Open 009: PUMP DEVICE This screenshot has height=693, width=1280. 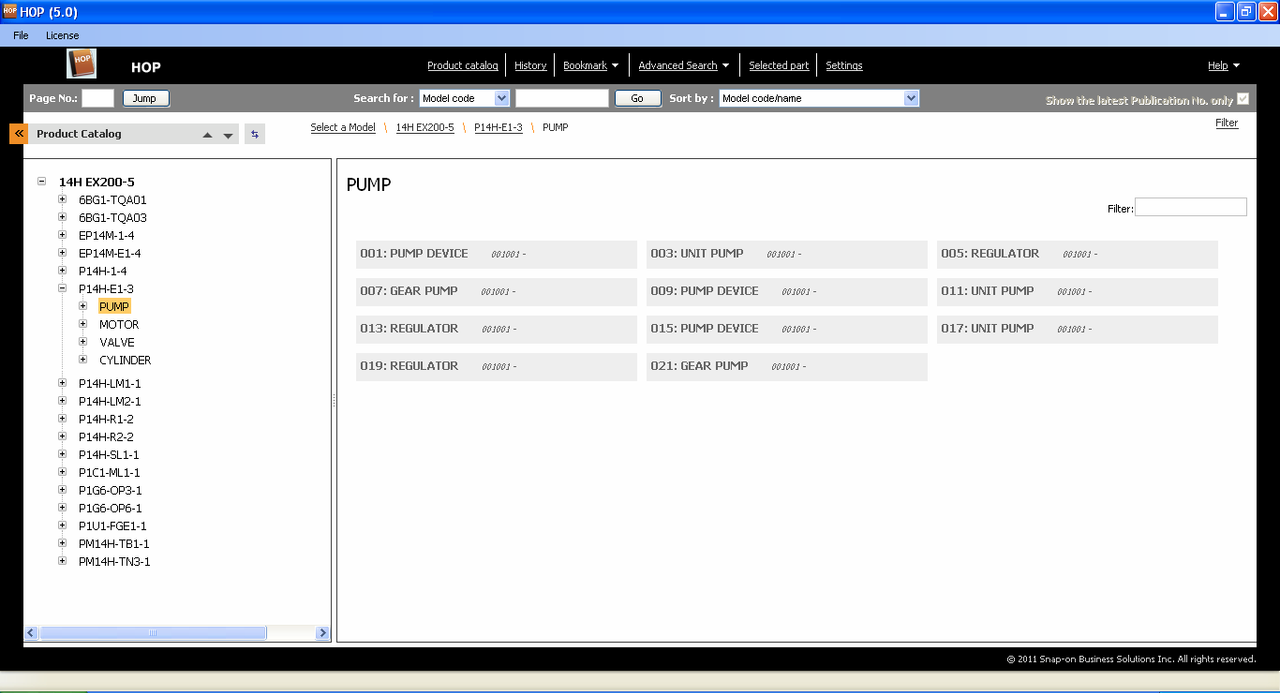(787, 291)
